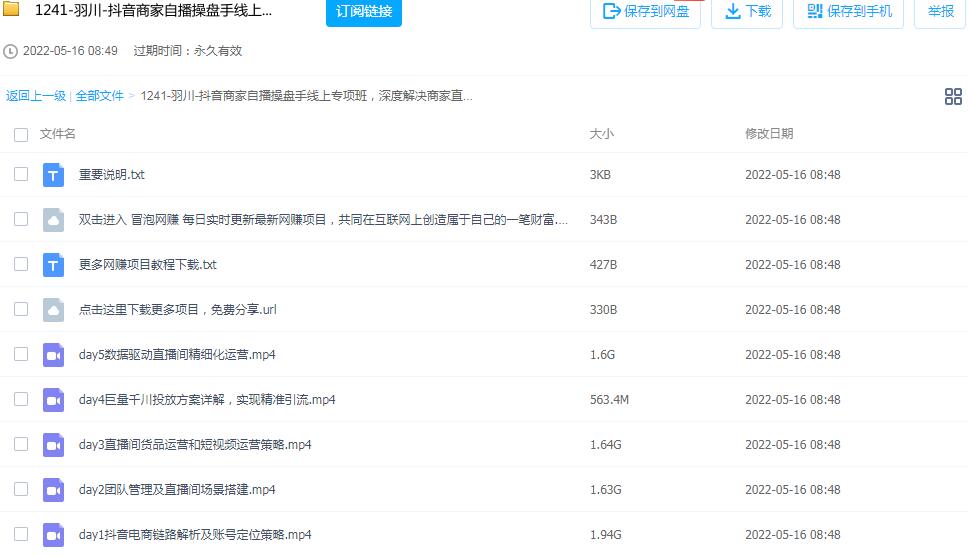Check the box for day5数据驱动直播间 video
The image size is (968, 556).
click(21, 354)
